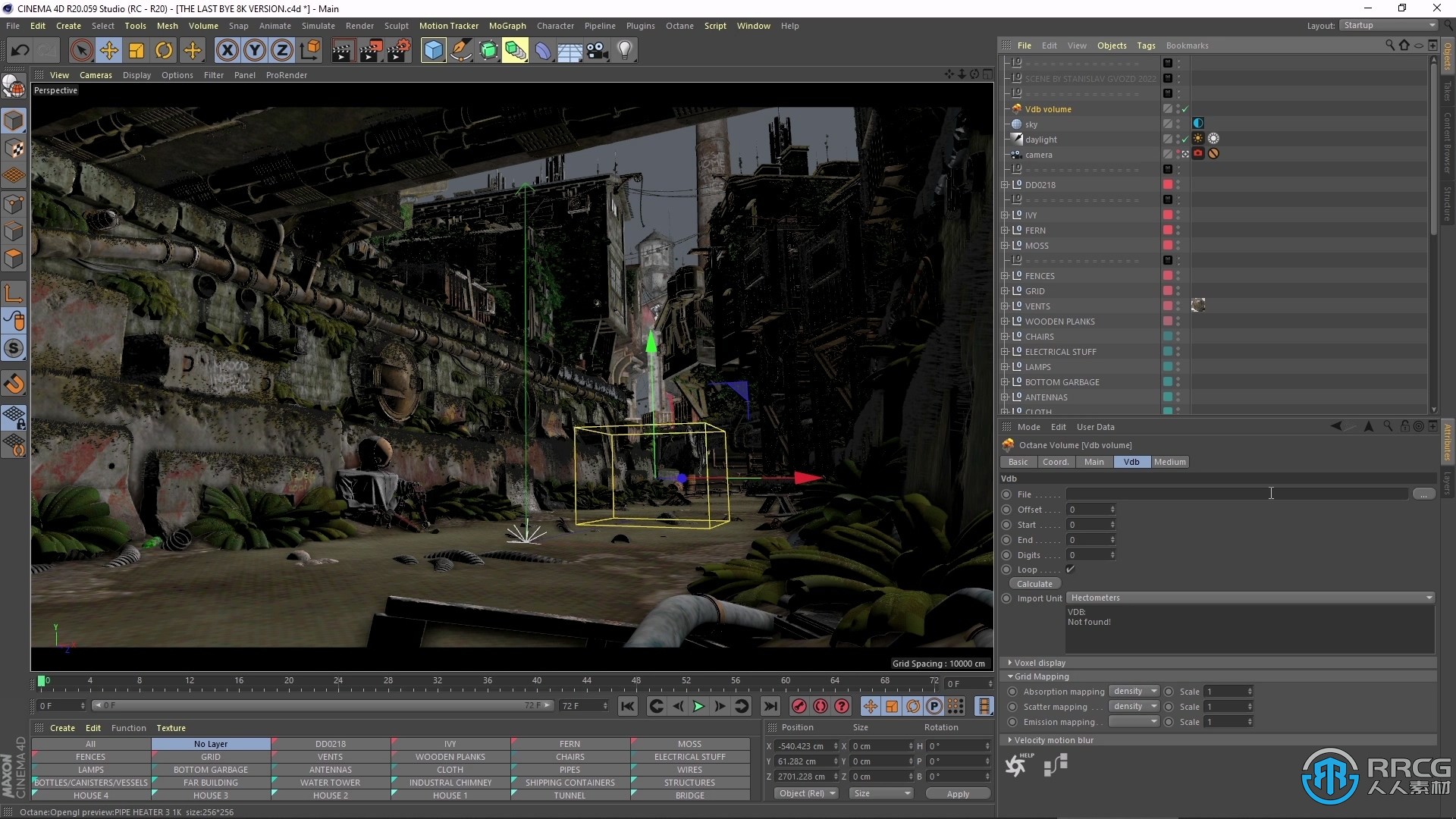Toggle Autokeying button in timeline
The height and width of the screenshot is (819, 1456).
click(821, 706)
